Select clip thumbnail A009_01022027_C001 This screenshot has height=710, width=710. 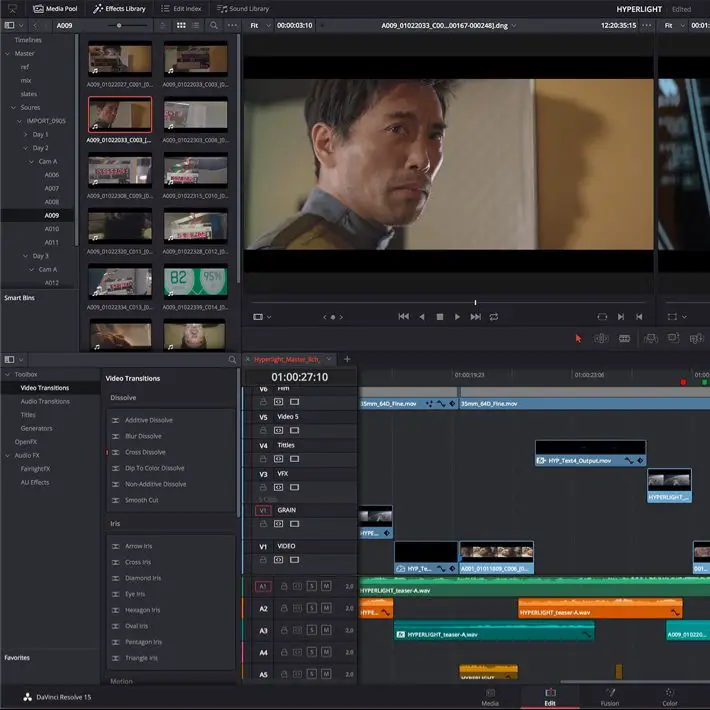[x=120, y=58]
